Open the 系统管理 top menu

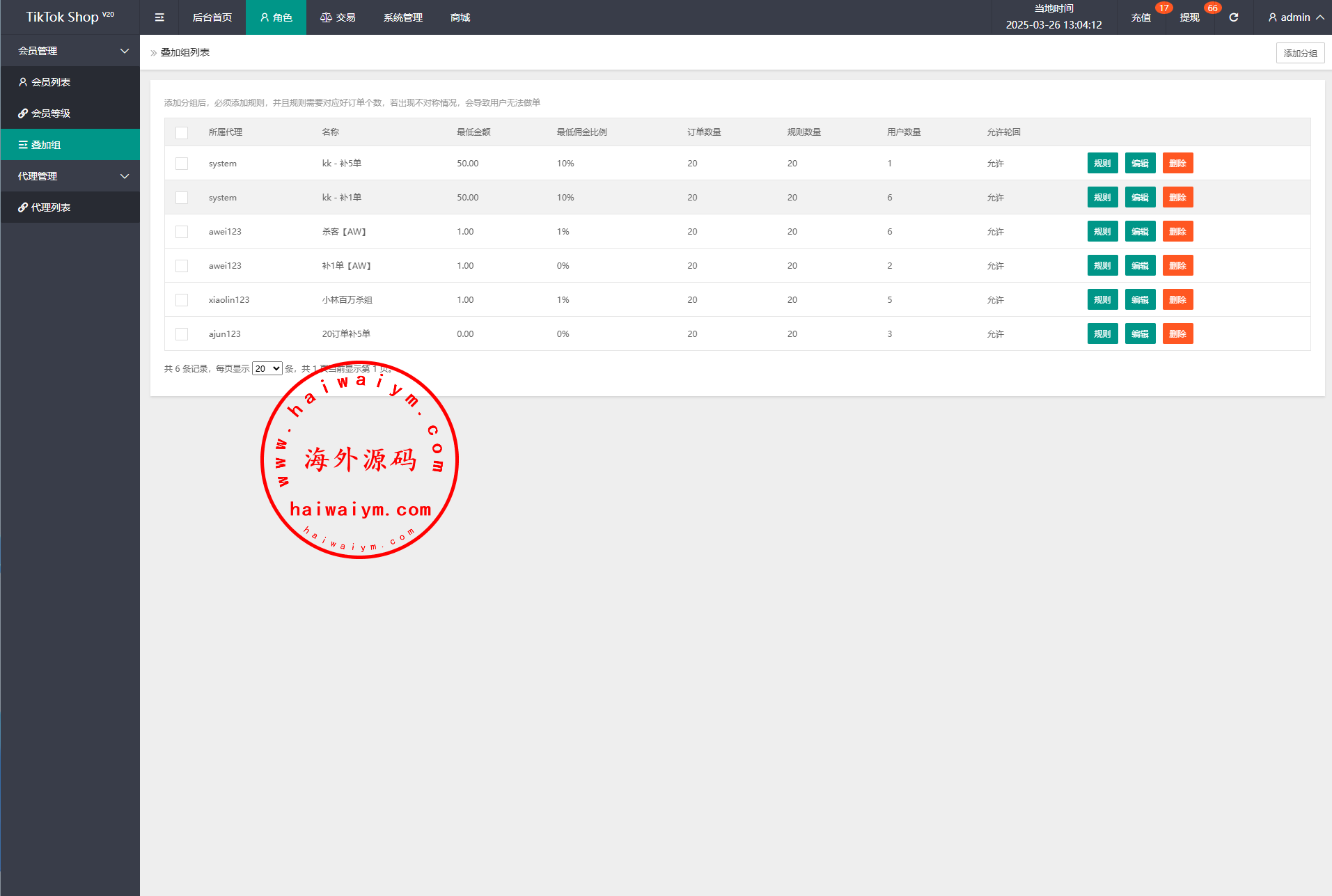click(x=402, y=17)
